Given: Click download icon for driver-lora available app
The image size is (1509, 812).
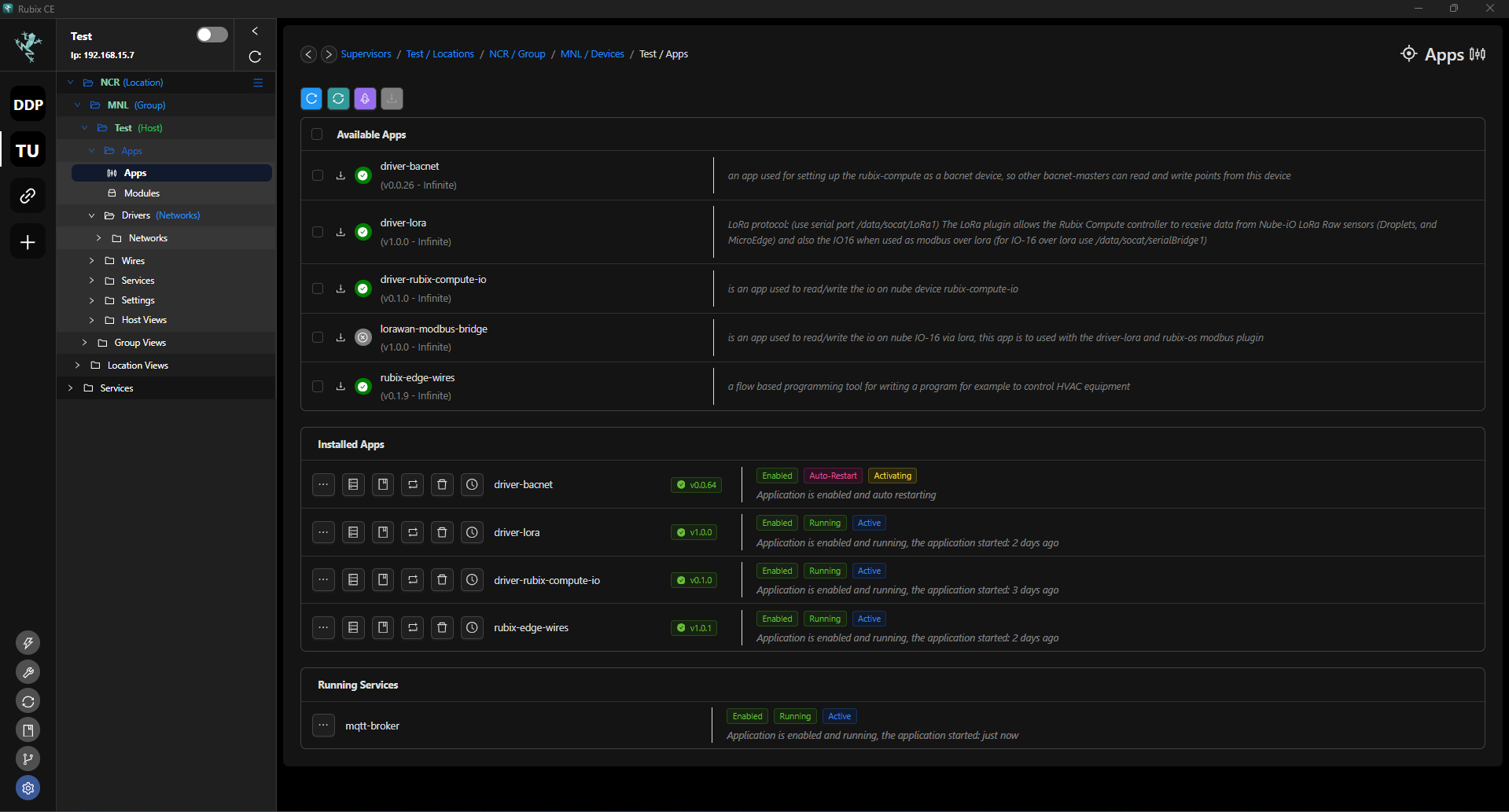Looking at the screenshot, I should click(340, 232).
